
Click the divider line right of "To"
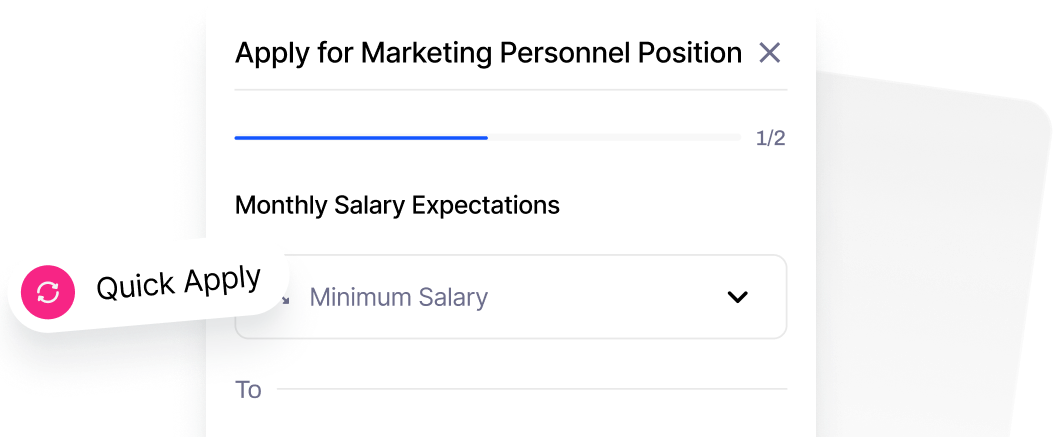pyautogui.click(x=531, y=389)
